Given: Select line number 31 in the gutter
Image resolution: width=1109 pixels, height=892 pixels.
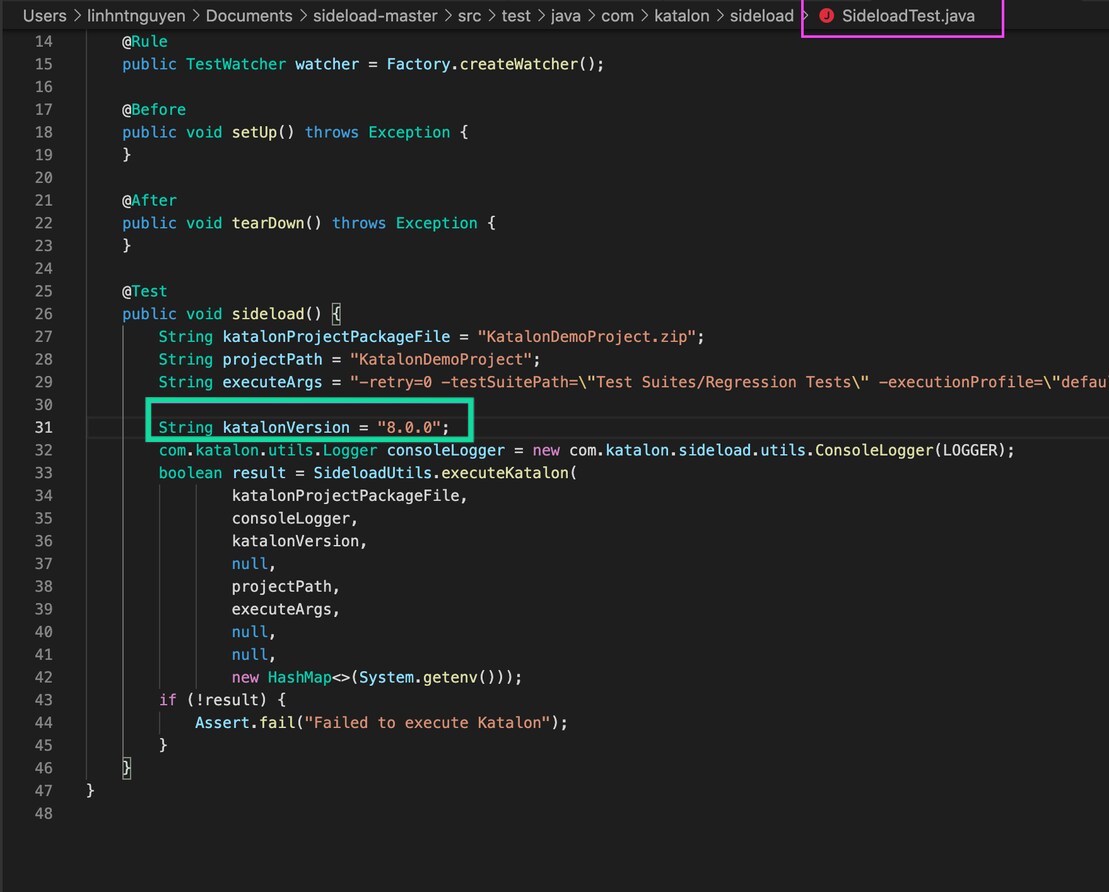Looking at the screenshot, I should [x=43, y=427].
